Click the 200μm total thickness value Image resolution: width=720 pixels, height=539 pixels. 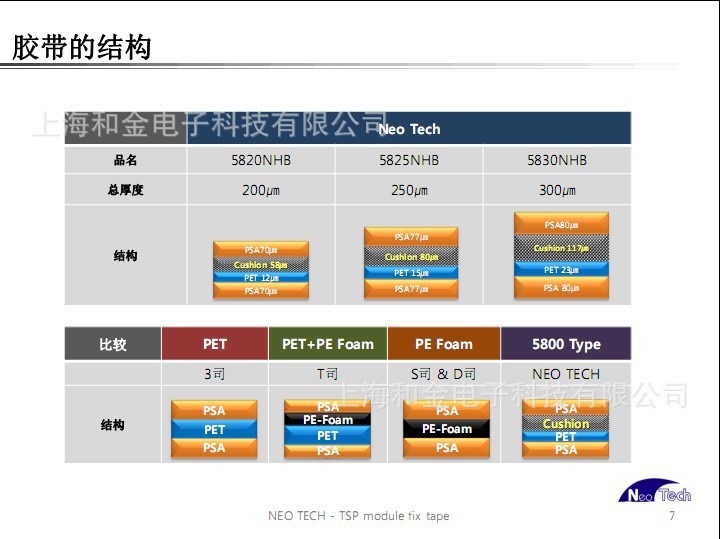260,190
